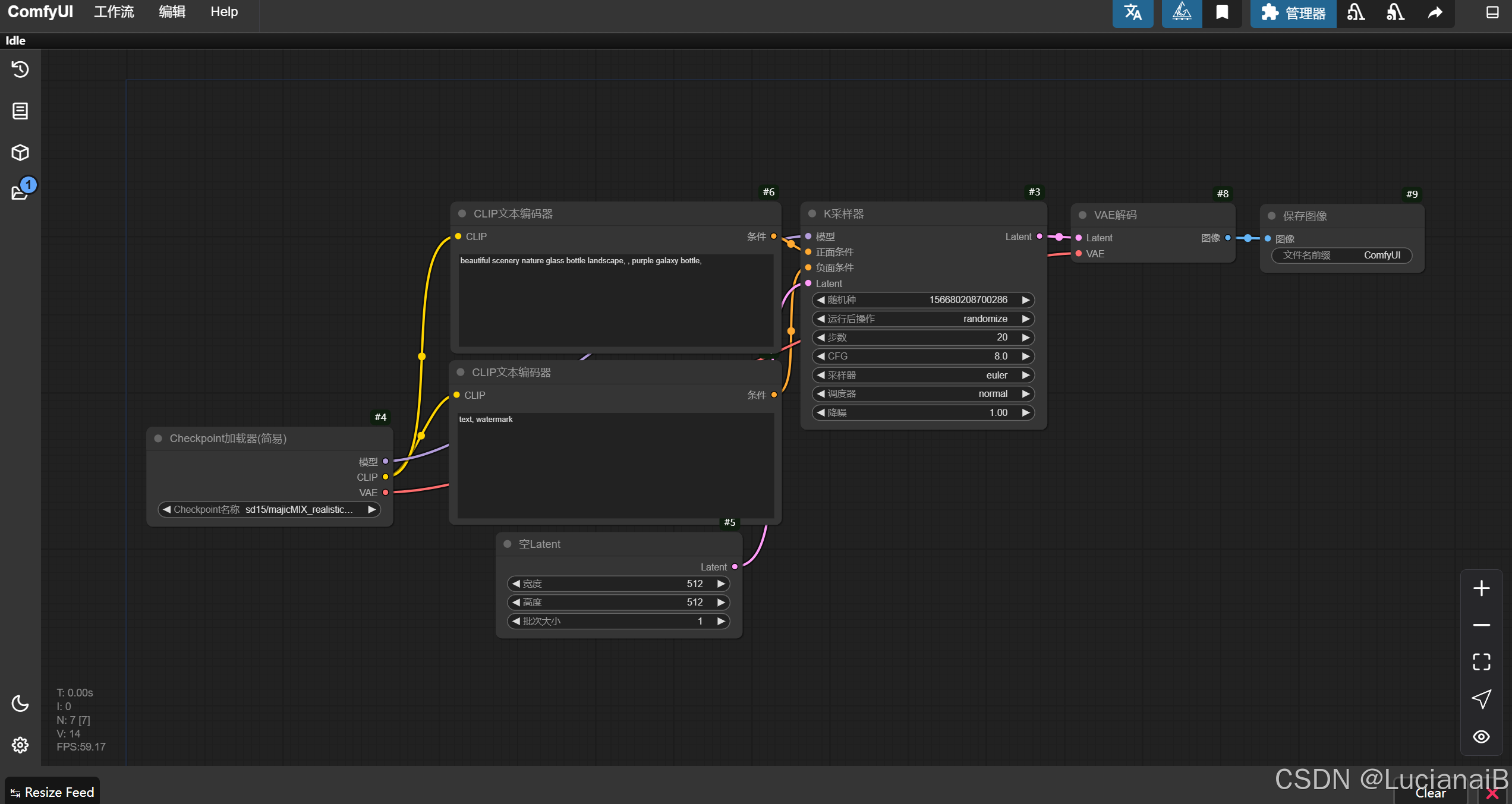Click the translate language icon in top bar

1132,12
